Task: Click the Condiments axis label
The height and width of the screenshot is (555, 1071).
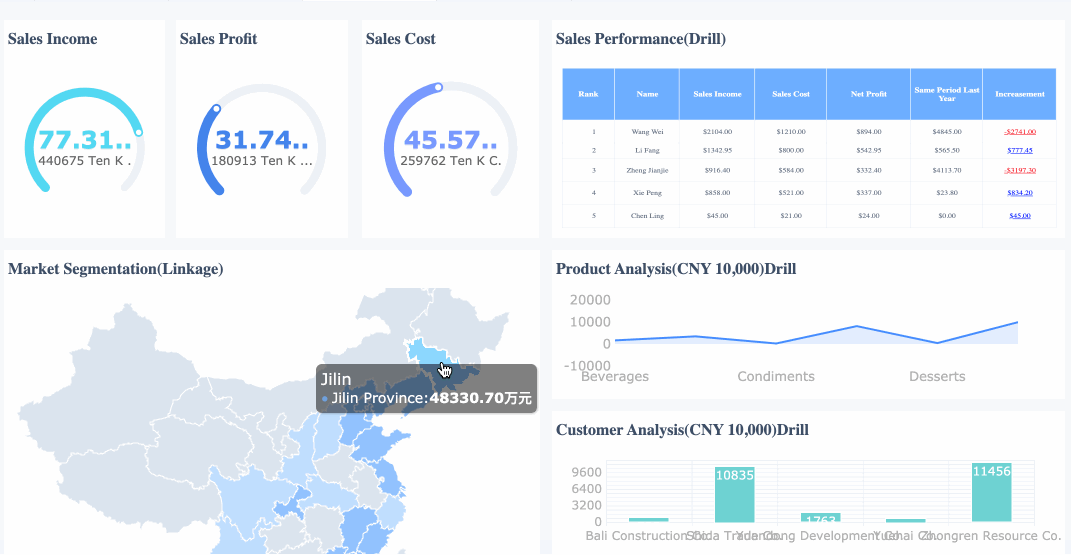Action: (776, 377)
